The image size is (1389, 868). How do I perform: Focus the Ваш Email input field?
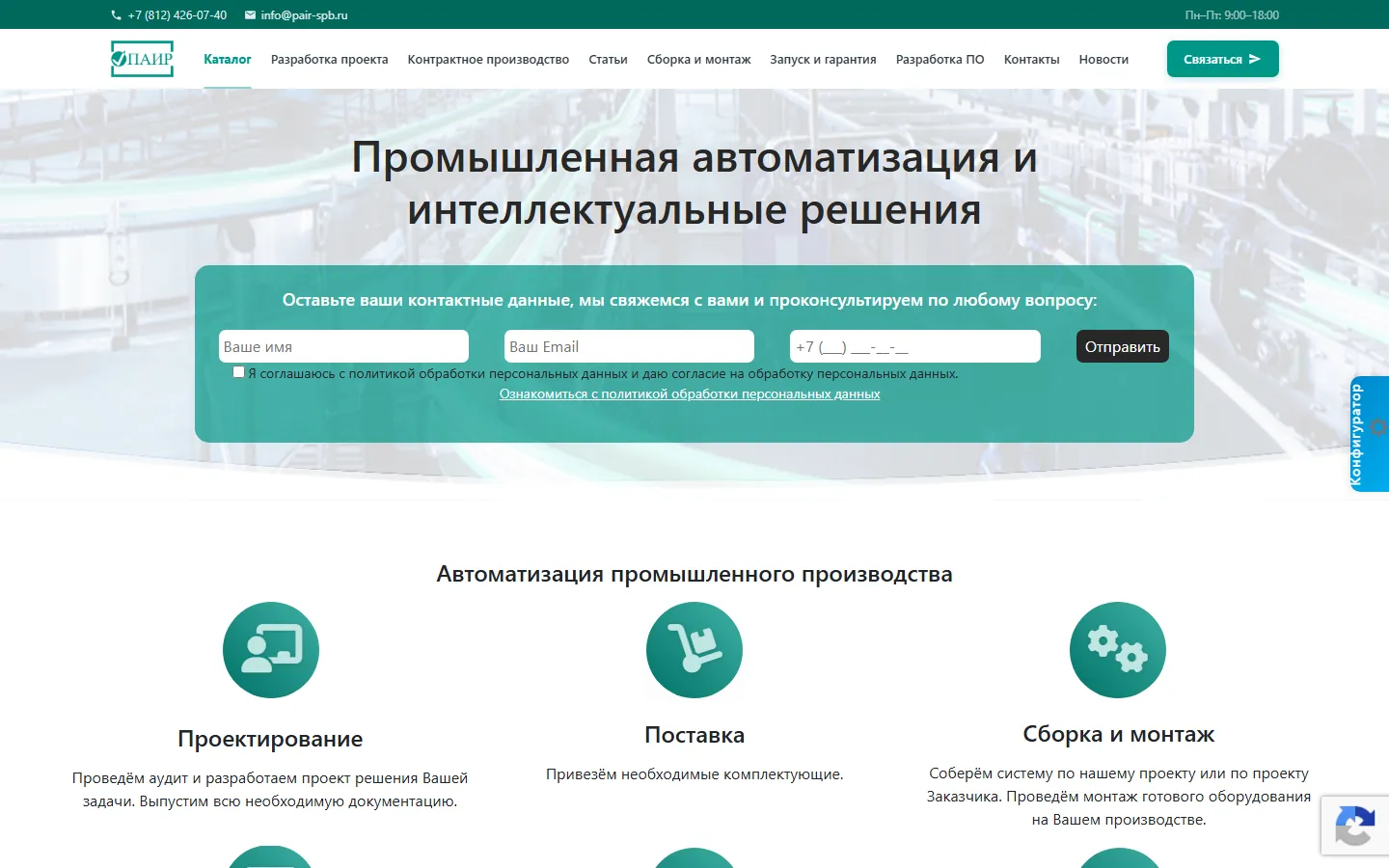(x=629, y=346)
